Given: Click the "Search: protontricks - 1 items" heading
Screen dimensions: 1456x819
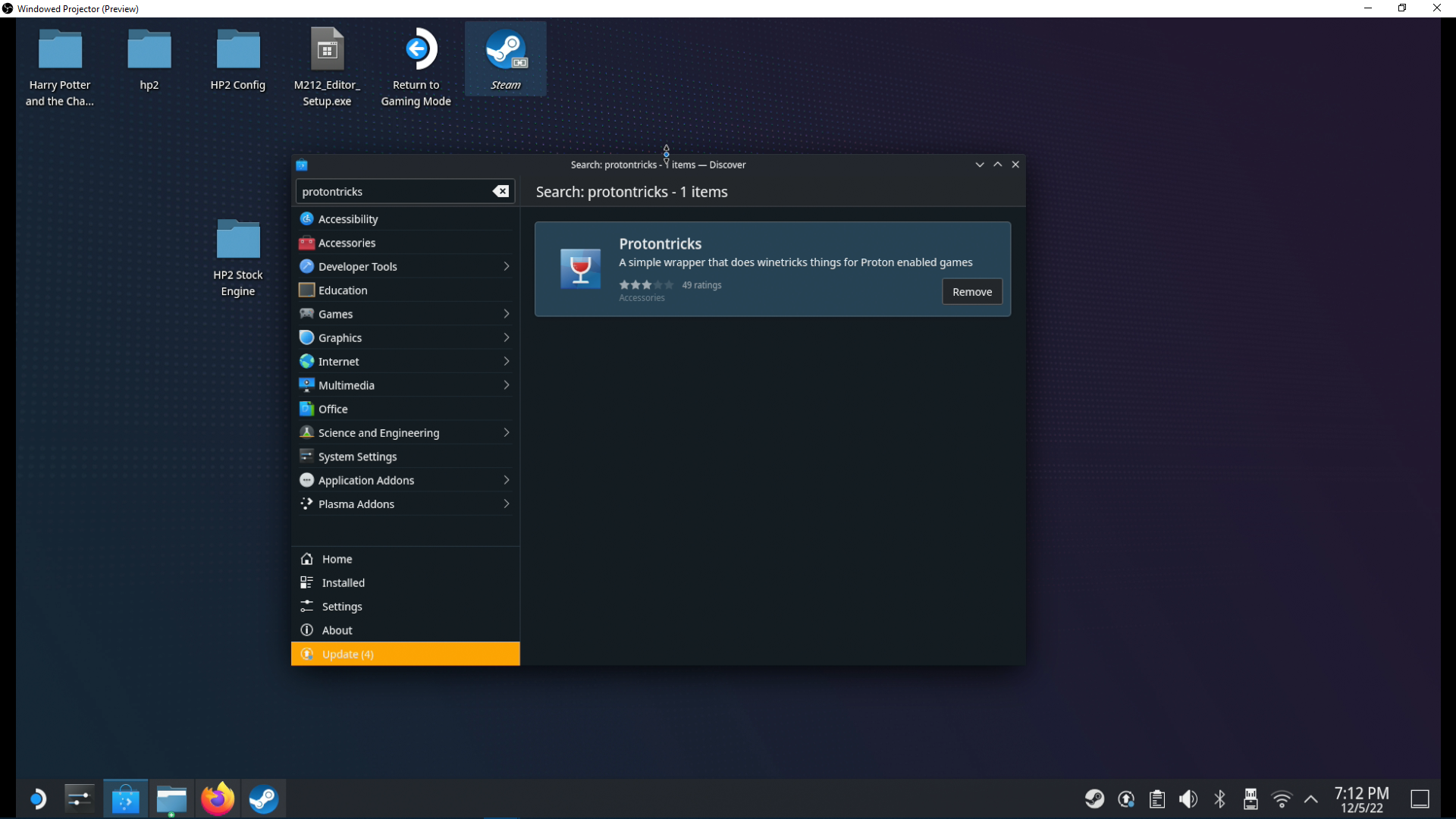Looking at the screenshot, I should click(632, 192).
